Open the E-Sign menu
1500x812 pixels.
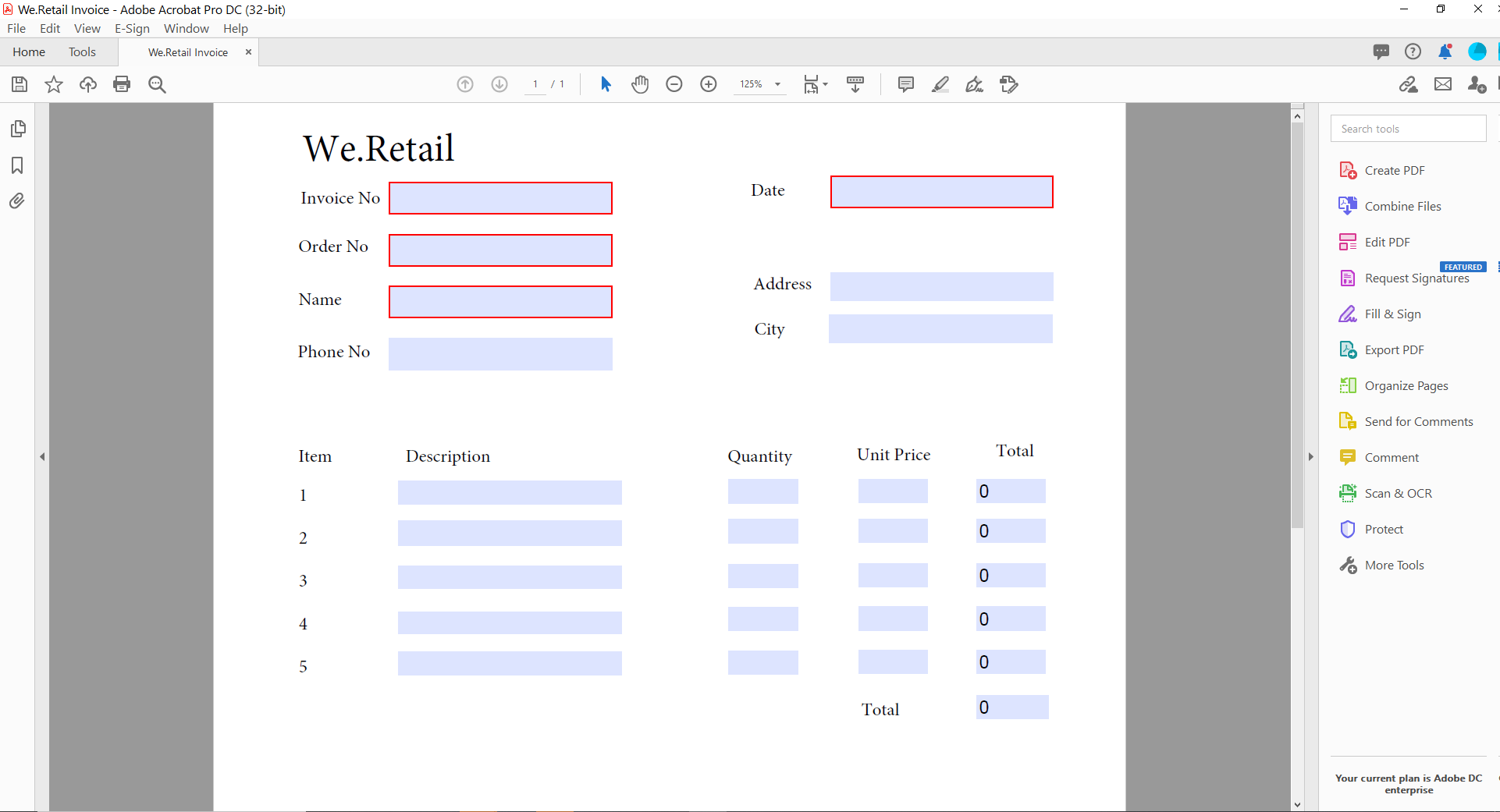pyautogui.click(x=132, y=29)
